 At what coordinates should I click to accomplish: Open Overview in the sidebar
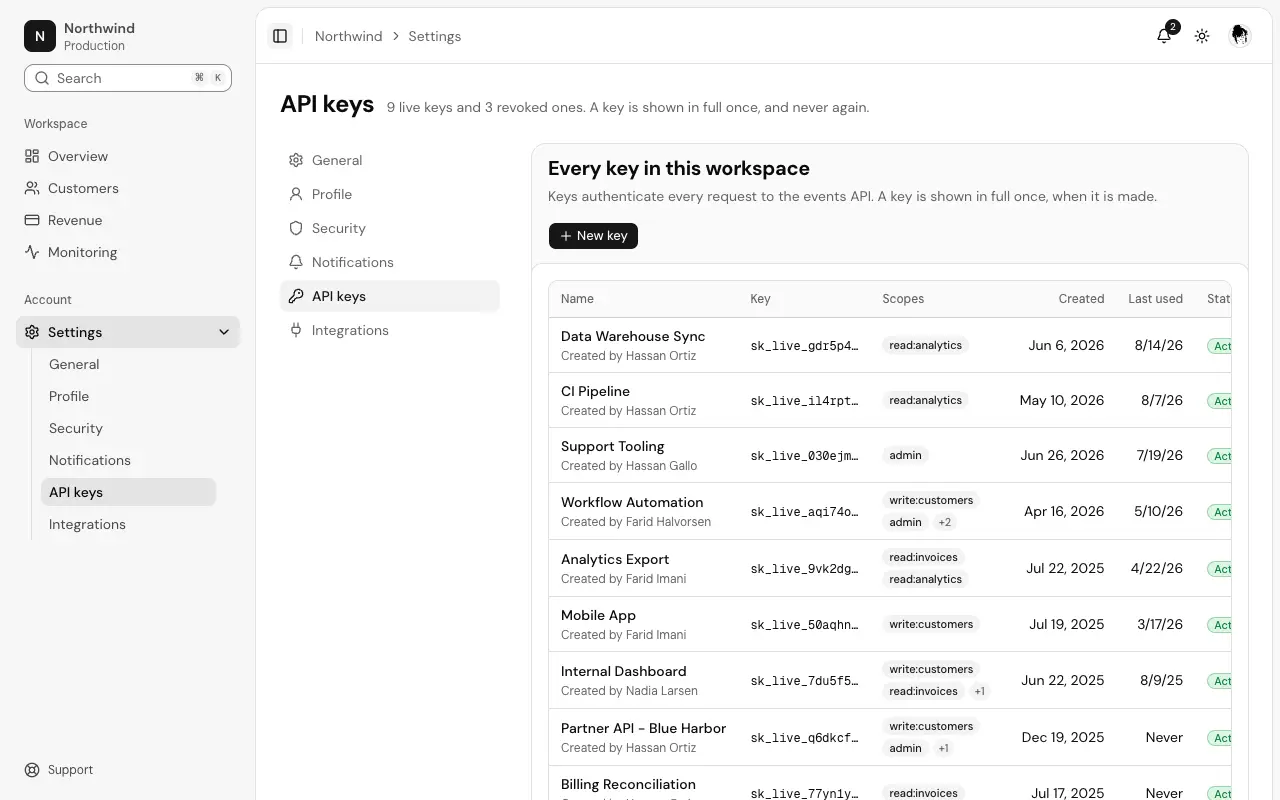coord(128,156)
